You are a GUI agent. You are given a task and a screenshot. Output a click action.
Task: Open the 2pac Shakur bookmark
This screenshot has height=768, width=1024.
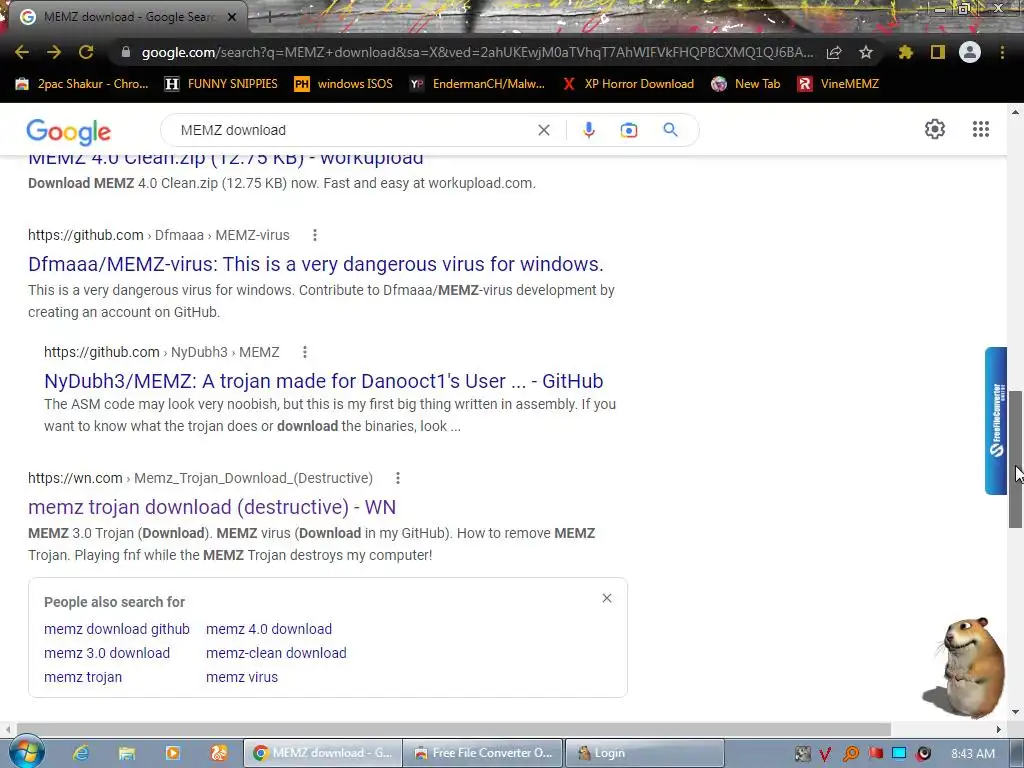(x=82, y=84)
